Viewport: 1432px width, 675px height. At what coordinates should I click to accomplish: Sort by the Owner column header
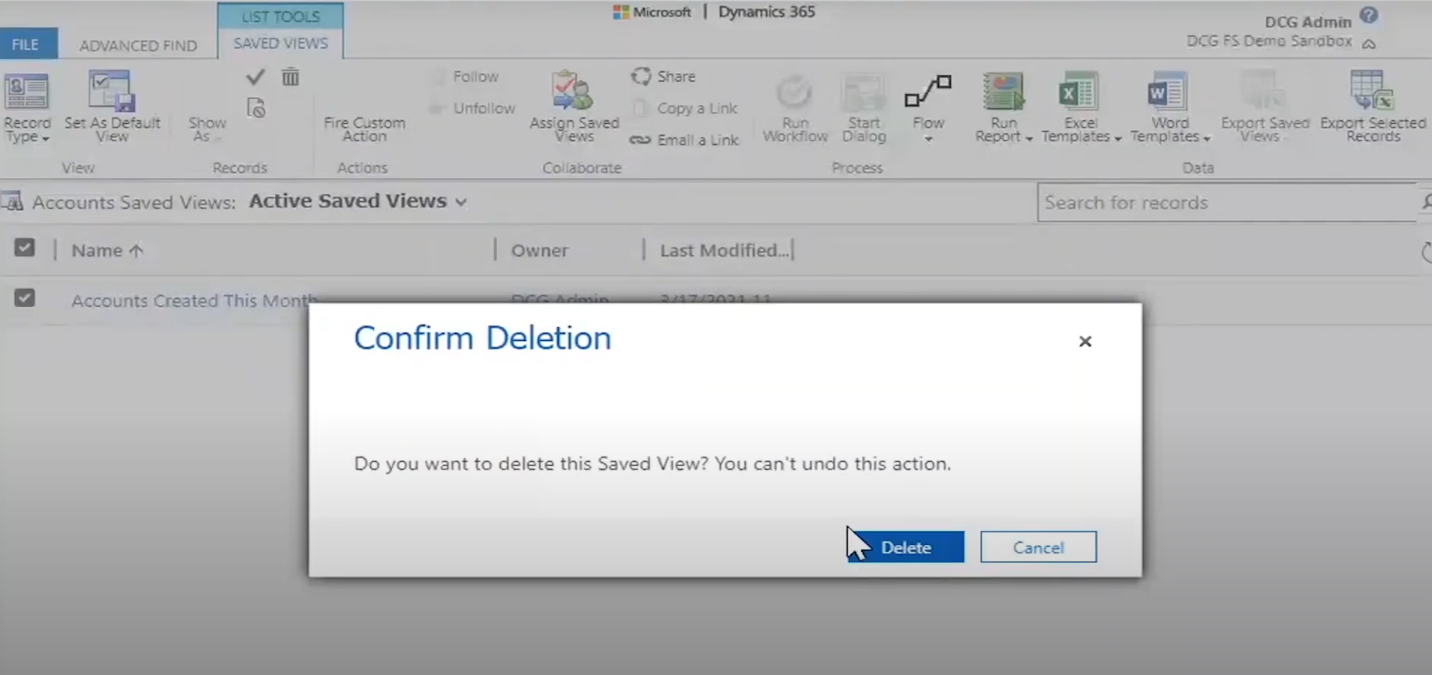[x=539, y=251]
